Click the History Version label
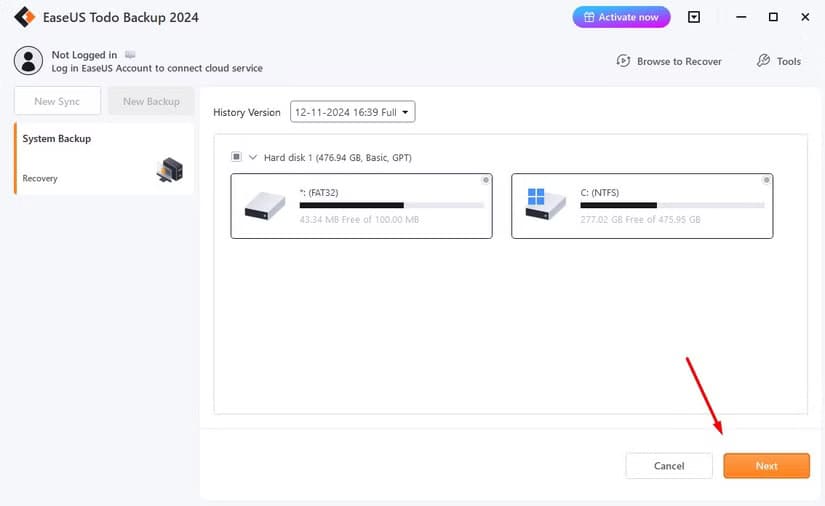Image resolution: width=825 pixels, height=506 pixels. point(247,113)
